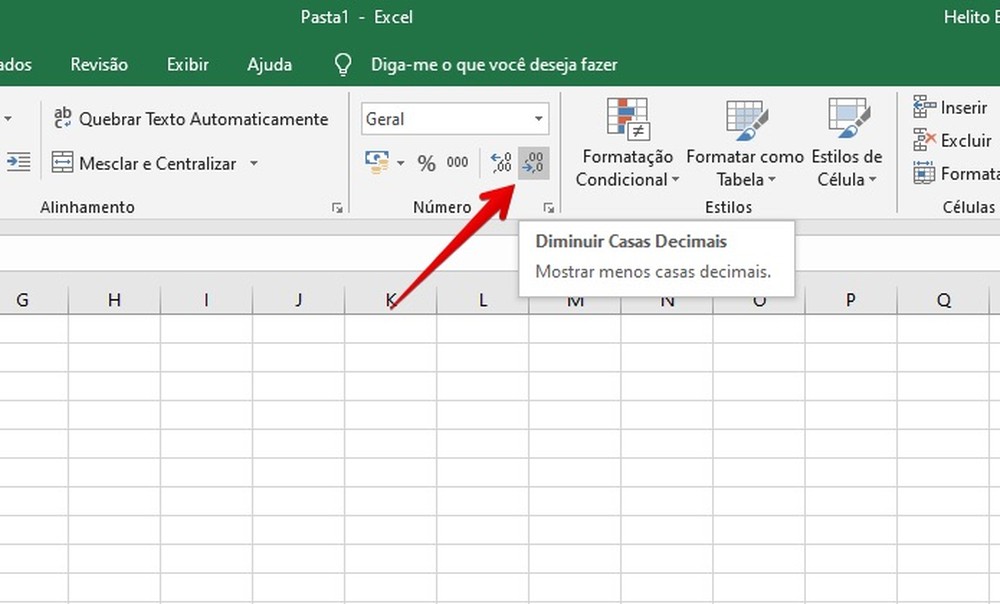The width and height of the screenshot is (1000, 604).
Task: Apply accounting number format currency icon
Action: (x=378, y=162)
